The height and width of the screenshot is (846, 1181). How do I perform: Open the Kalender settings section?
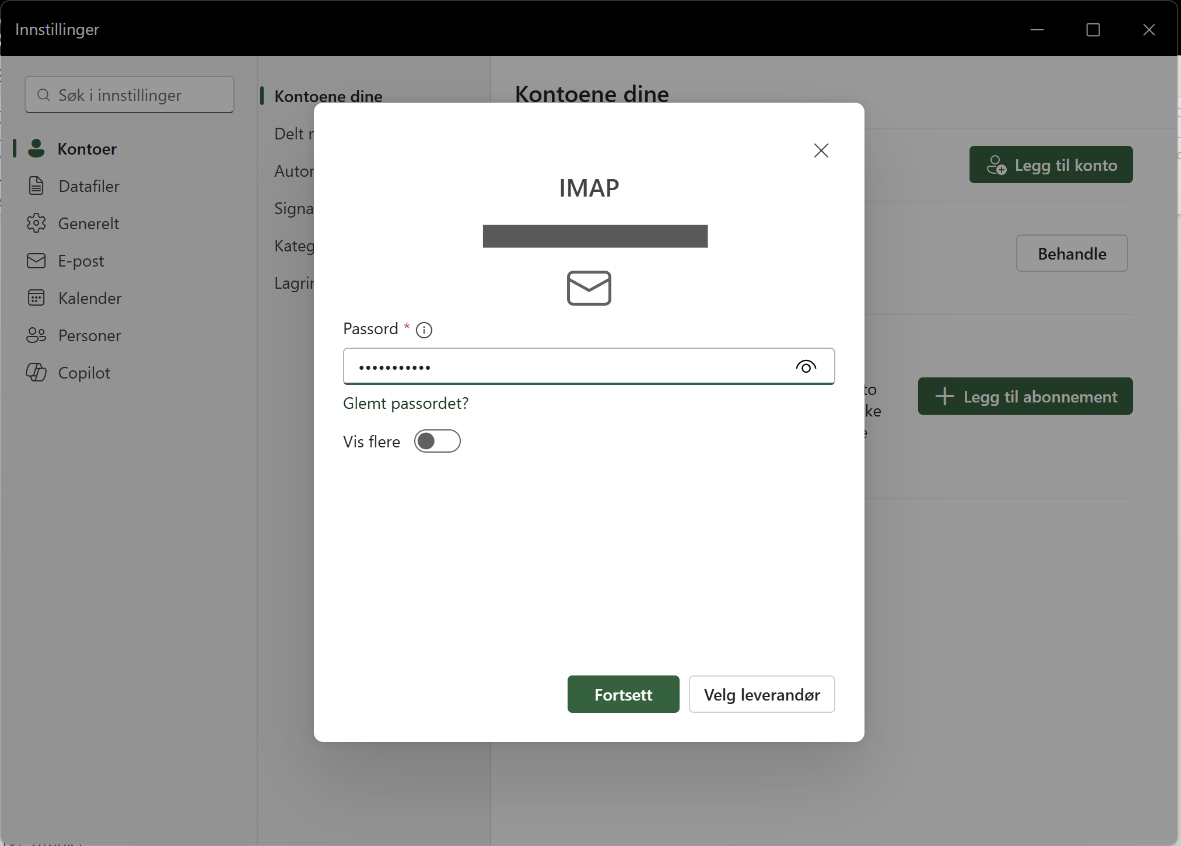128,298
